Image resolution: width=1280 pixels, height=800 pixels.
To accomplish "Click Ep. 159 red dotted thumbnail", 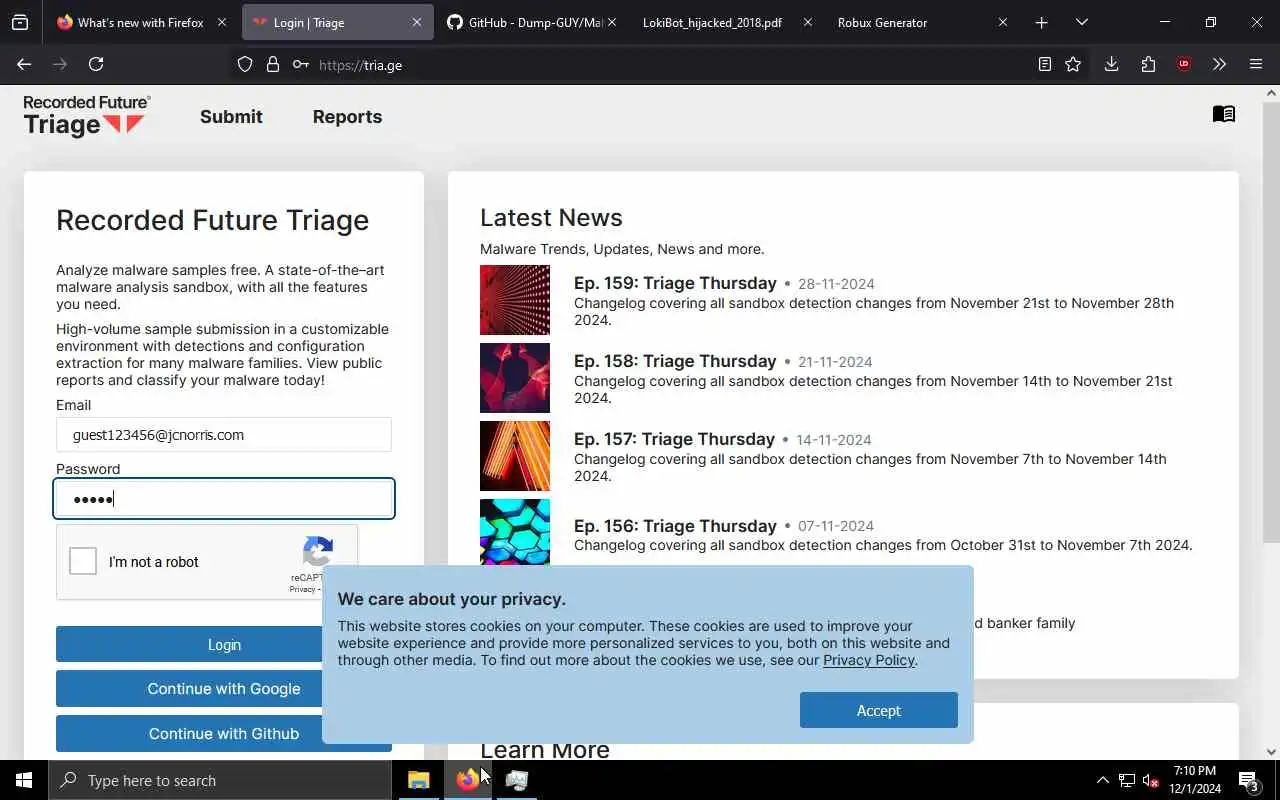I will pos(515,300).
